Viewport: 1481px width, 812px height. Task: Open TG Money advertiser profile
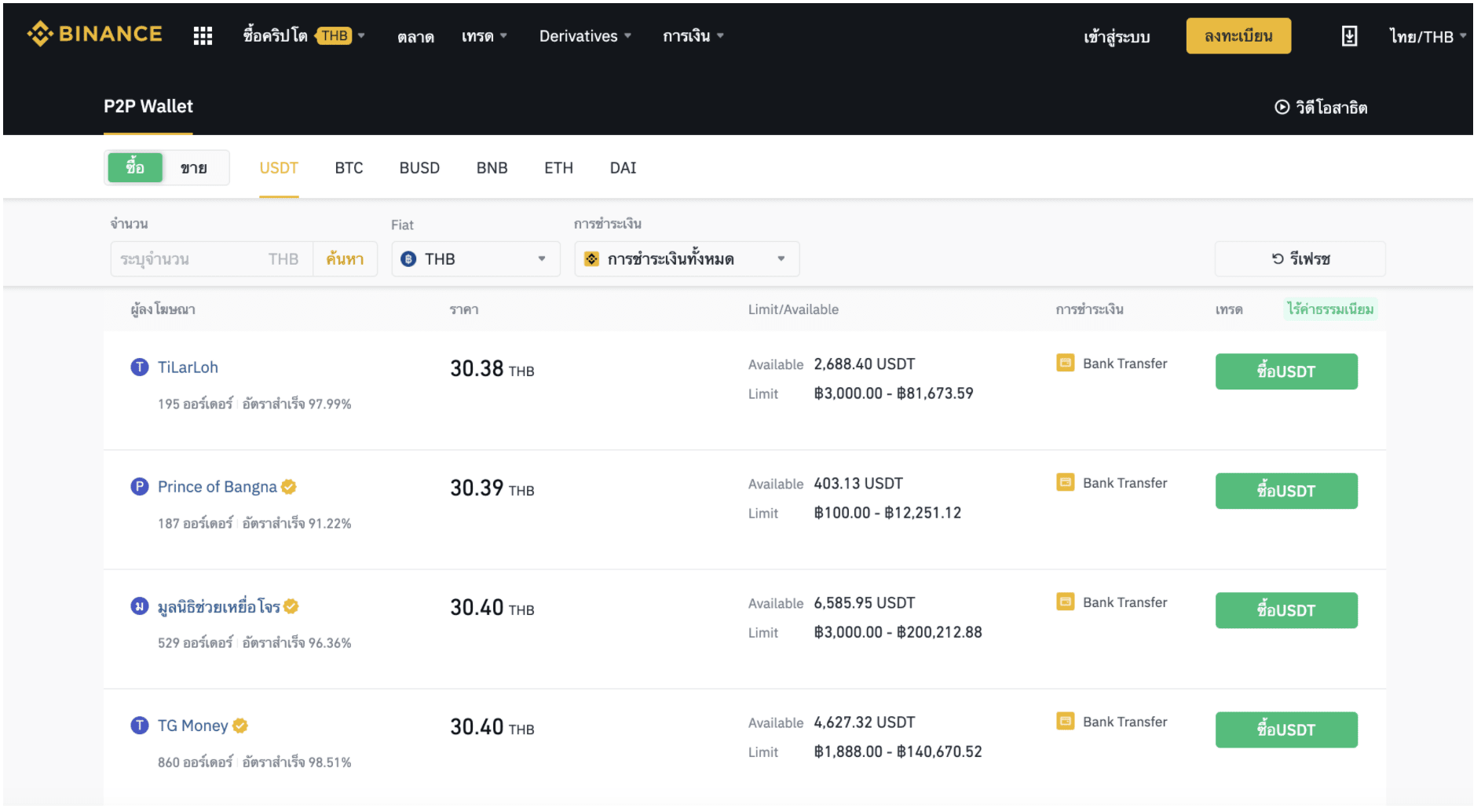tap(192, 726)
